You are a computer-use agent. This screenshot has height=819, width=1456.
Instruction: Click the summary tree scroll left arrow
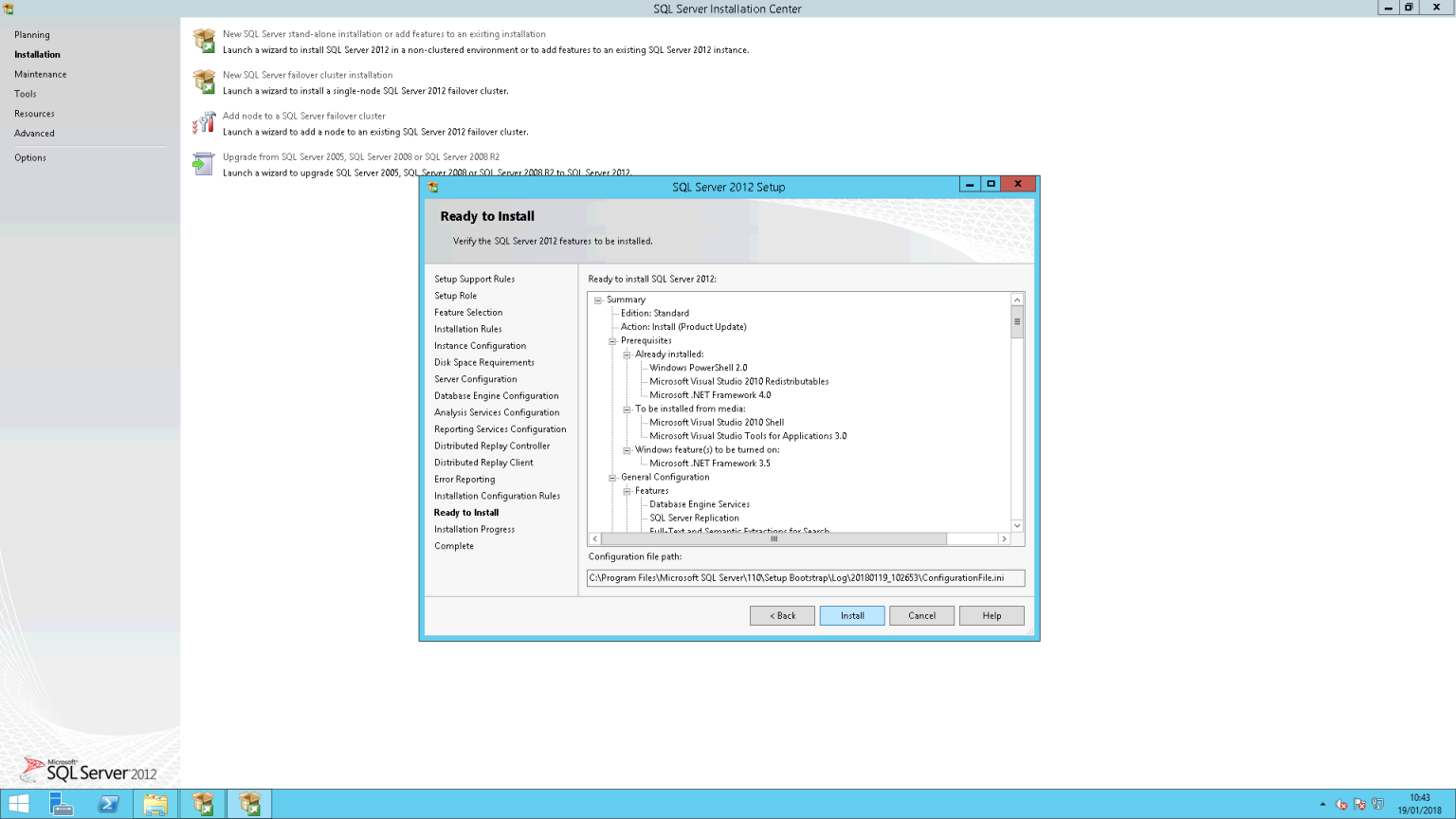595,539
